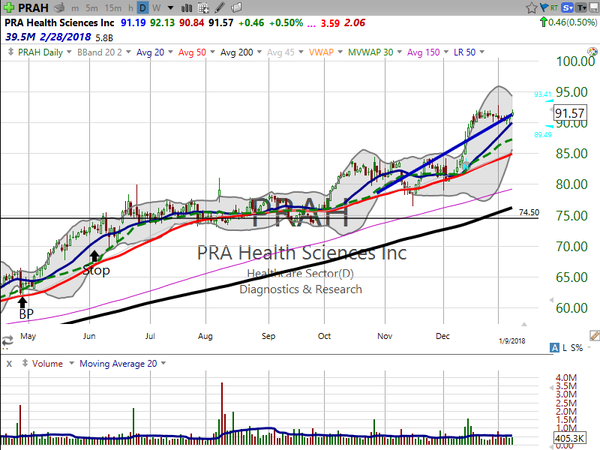Screen dimensions: 600x450
Task: Click the 91.57 current price label
Action: pyautogui.click(x=570, y=113)
